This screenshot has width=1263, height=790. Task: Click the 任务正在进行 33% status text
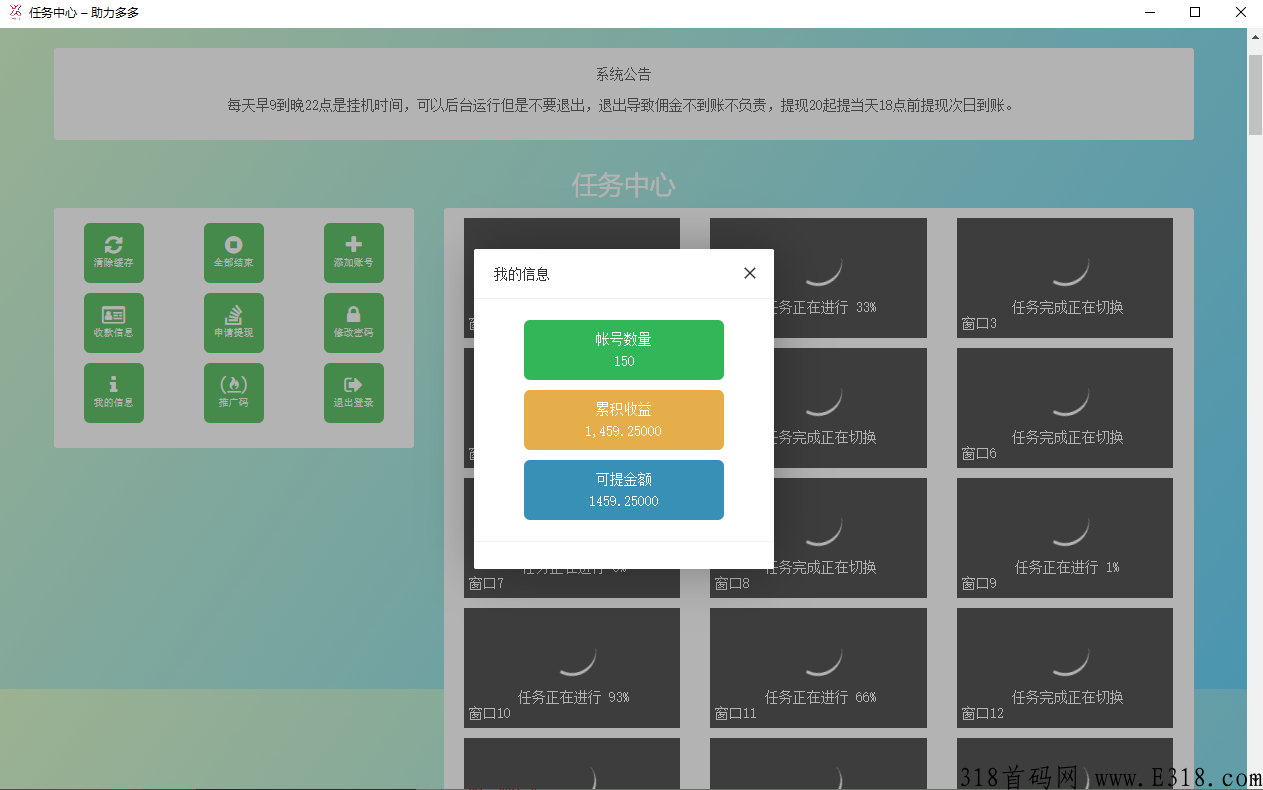click(826, 307)
